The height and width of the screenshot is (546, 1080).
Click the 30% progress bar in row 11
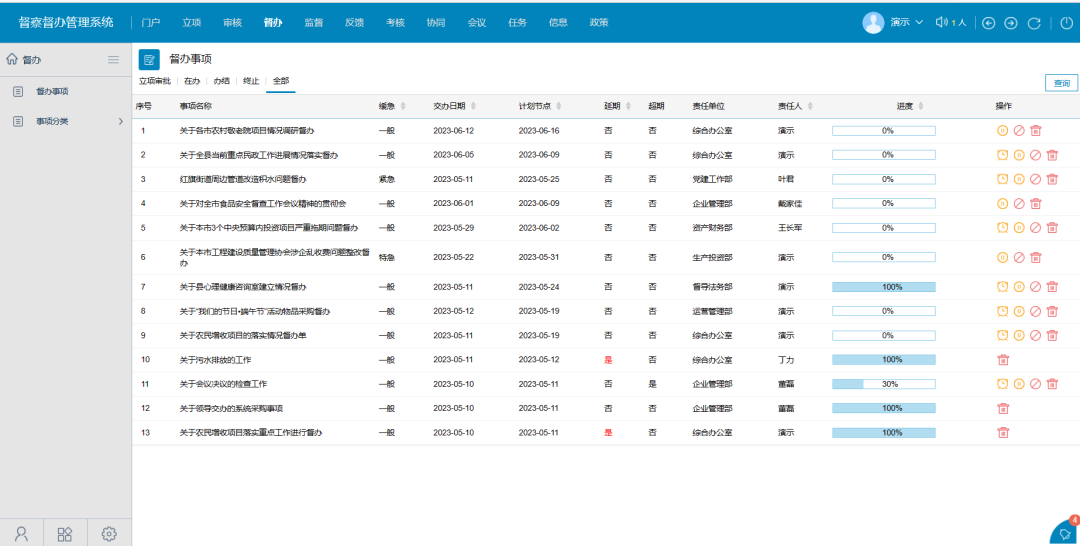(x=883, y=384)
